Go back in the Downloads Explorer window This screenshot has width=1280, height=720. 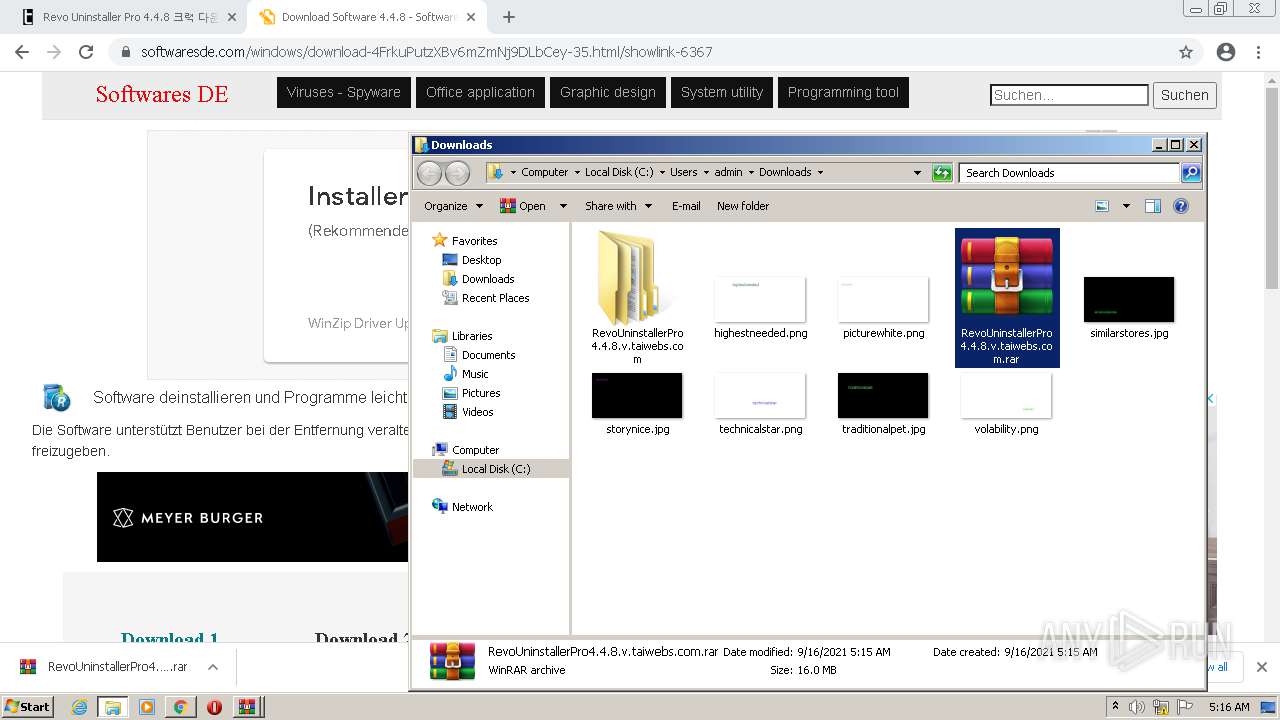(x=429, y=173)
